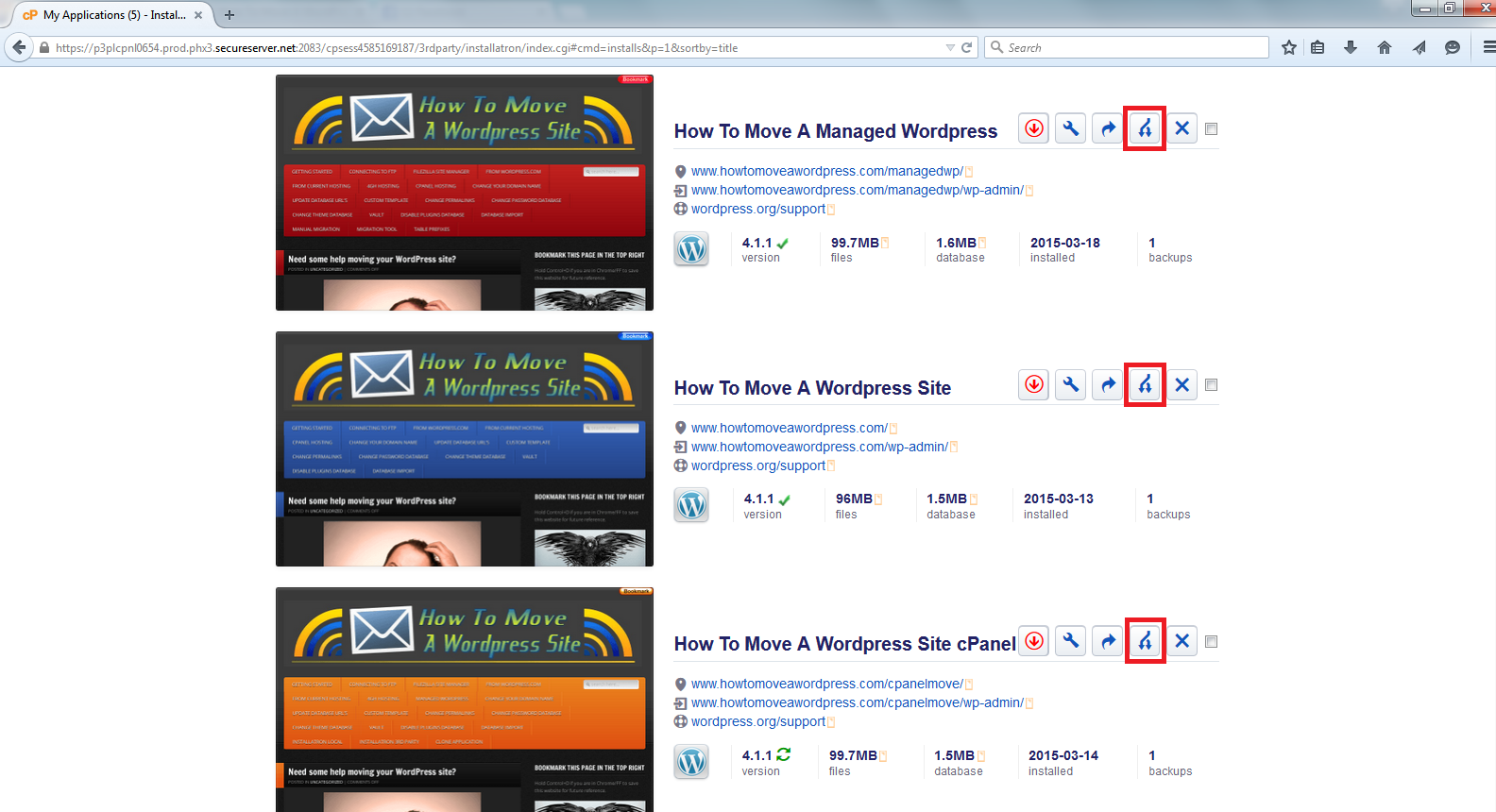Show bookmarks list icon

(1318, 47)
